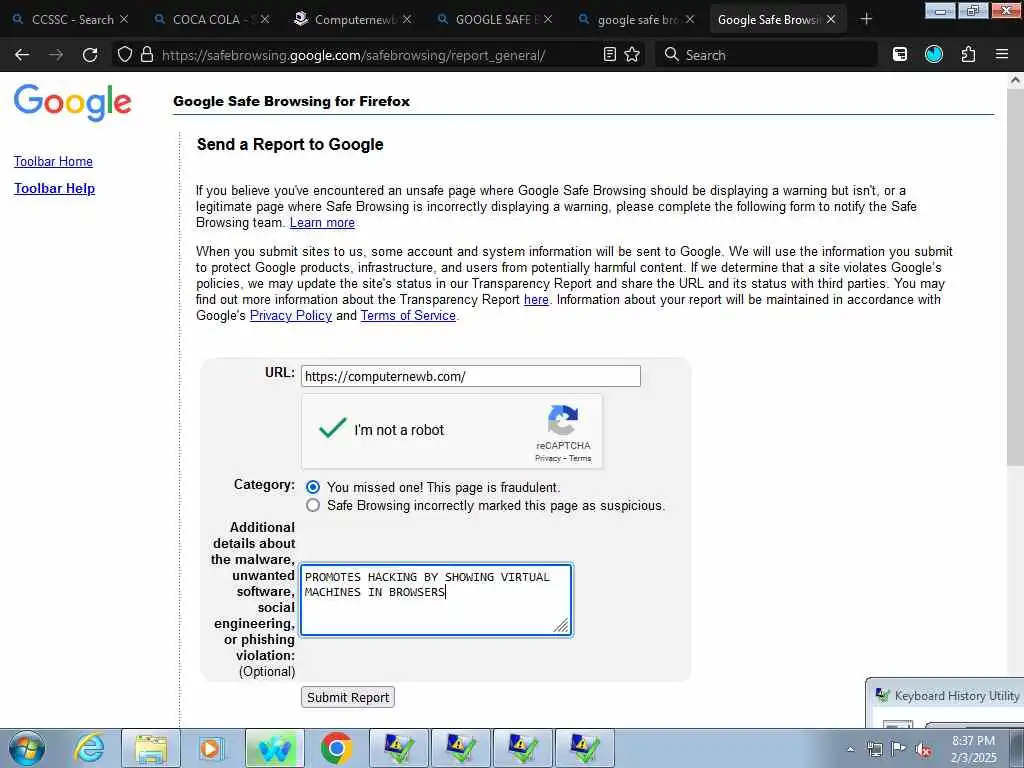The width and height of the screenshot is (1024, 768).
Task: Click the Keyboard History Utility popup
Action: (x=945, y=703)
